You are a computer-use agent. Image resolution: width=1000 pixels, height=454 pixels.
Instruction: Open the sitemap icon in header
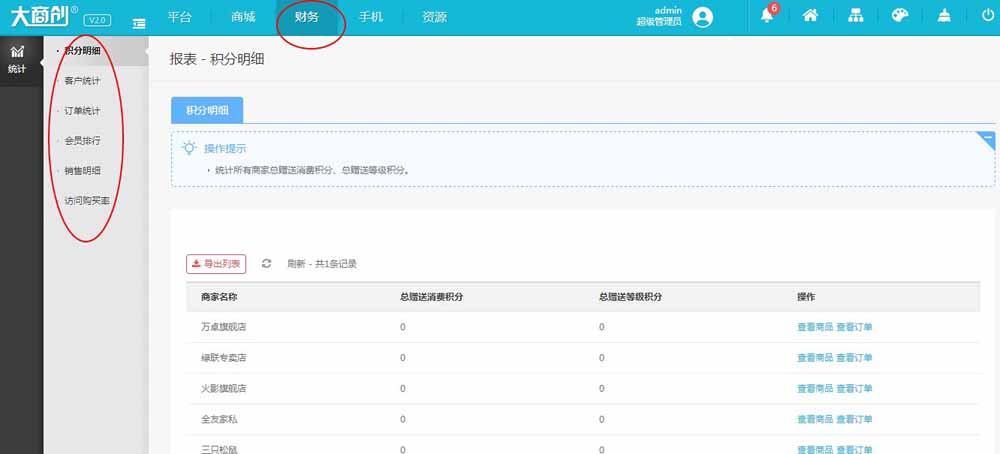(855, 17)
